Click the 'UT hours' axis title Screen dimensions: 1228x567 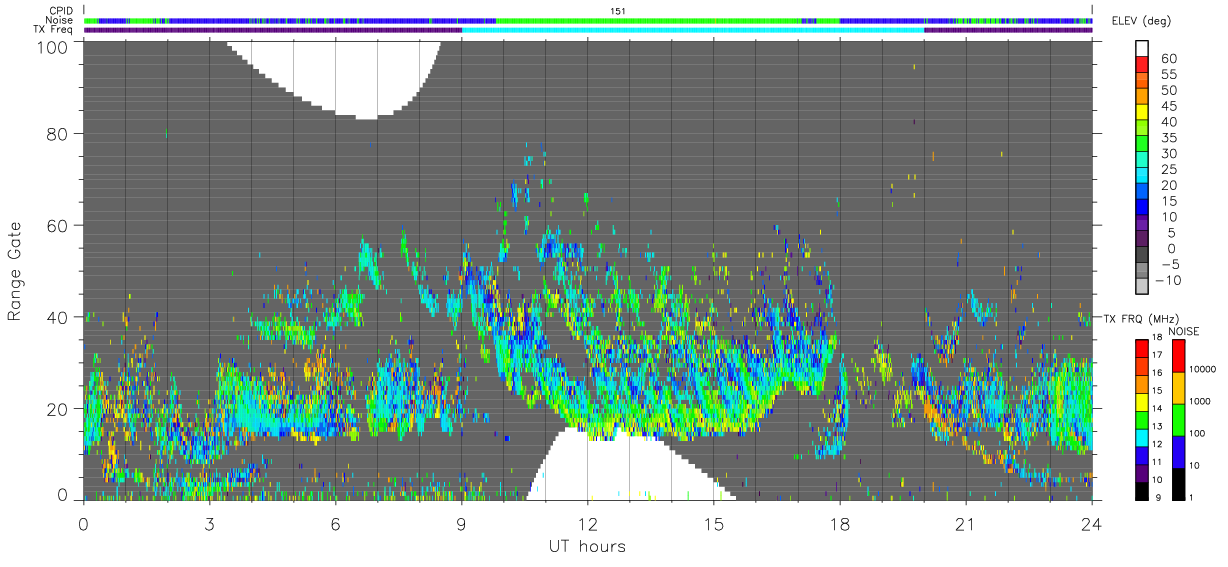588,546
